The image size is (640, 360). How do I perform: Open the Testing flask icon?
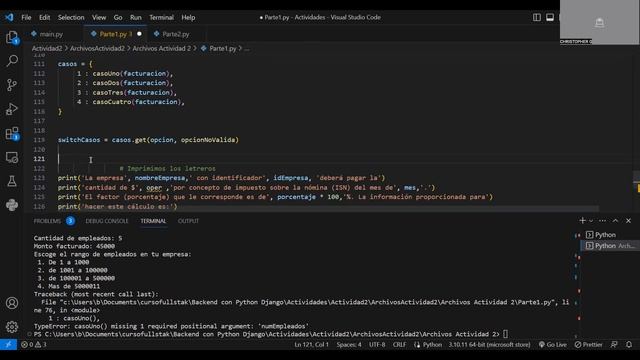(x=12, y=181)
